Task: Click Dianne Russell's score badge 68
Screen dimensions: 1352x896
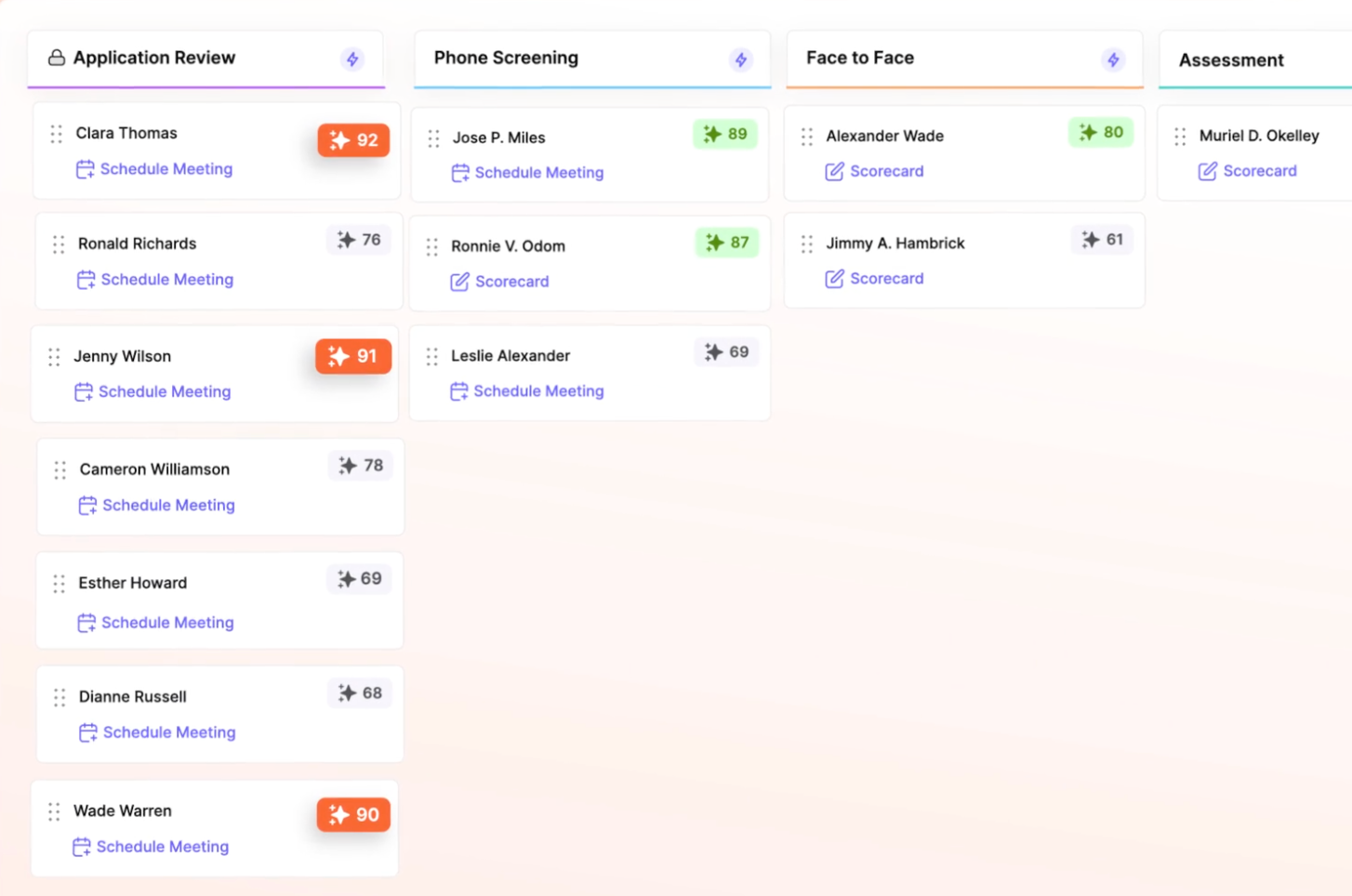Action: pos(360,693)
